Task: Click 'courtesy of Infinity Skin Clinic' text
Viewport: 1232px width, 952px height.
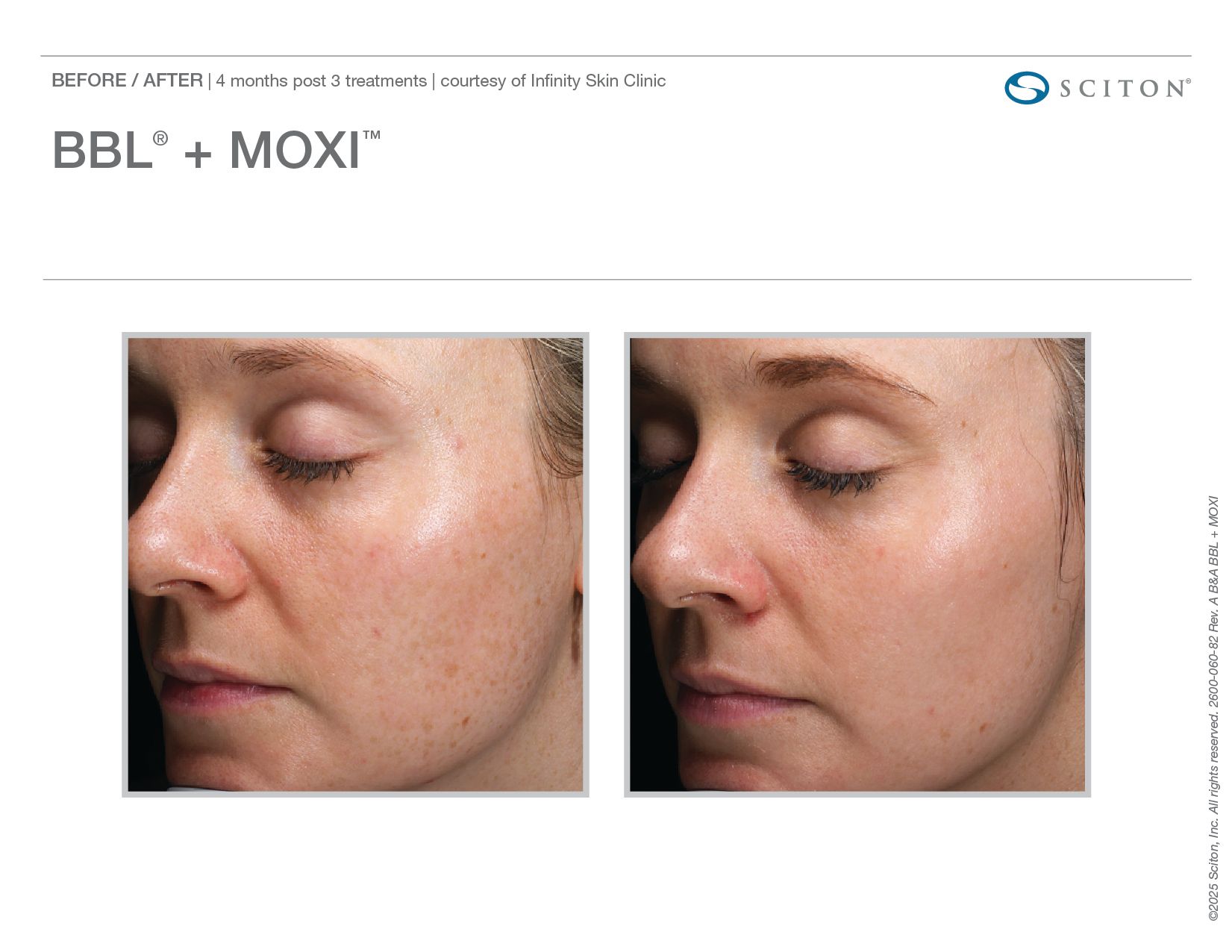Action: [x=553, y=81]
